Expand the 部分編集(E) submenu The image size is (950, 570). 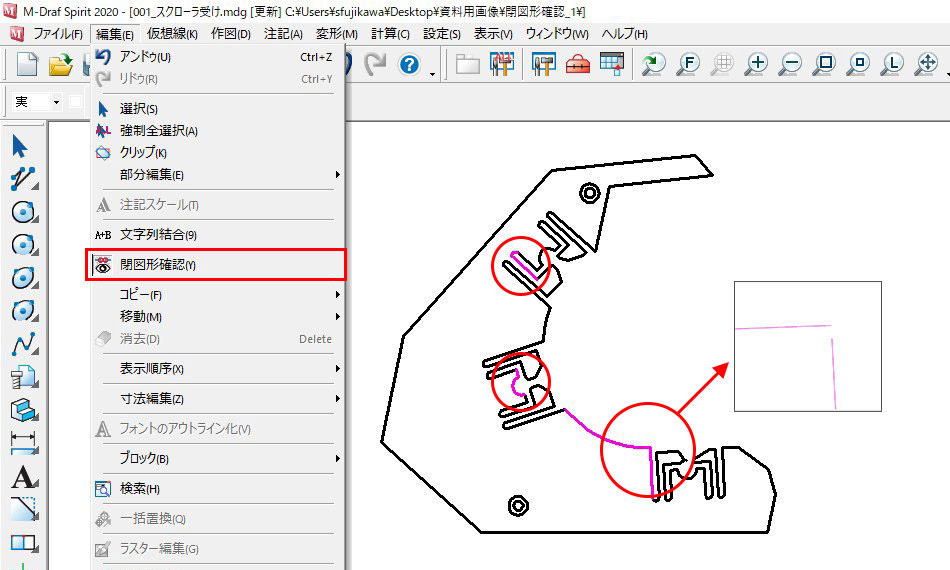click(218, 174)
